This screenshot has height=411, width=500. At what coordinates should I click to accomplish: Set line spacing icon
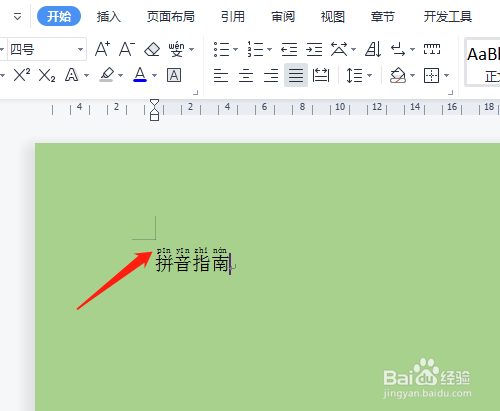[x=354, y=75]
